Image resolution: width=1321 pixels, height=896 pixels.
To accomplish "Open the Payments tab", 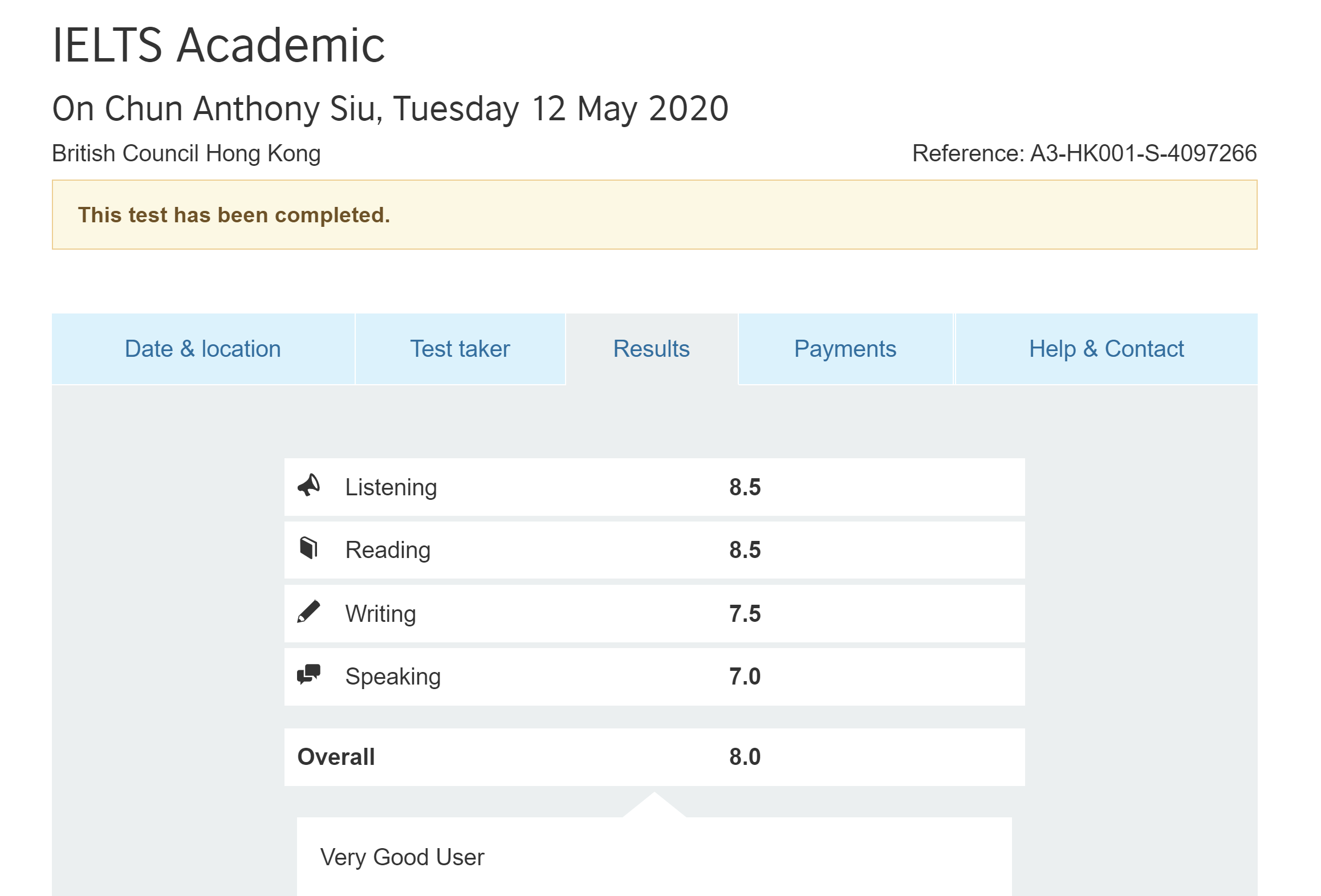I will click(x=845, y=349).
